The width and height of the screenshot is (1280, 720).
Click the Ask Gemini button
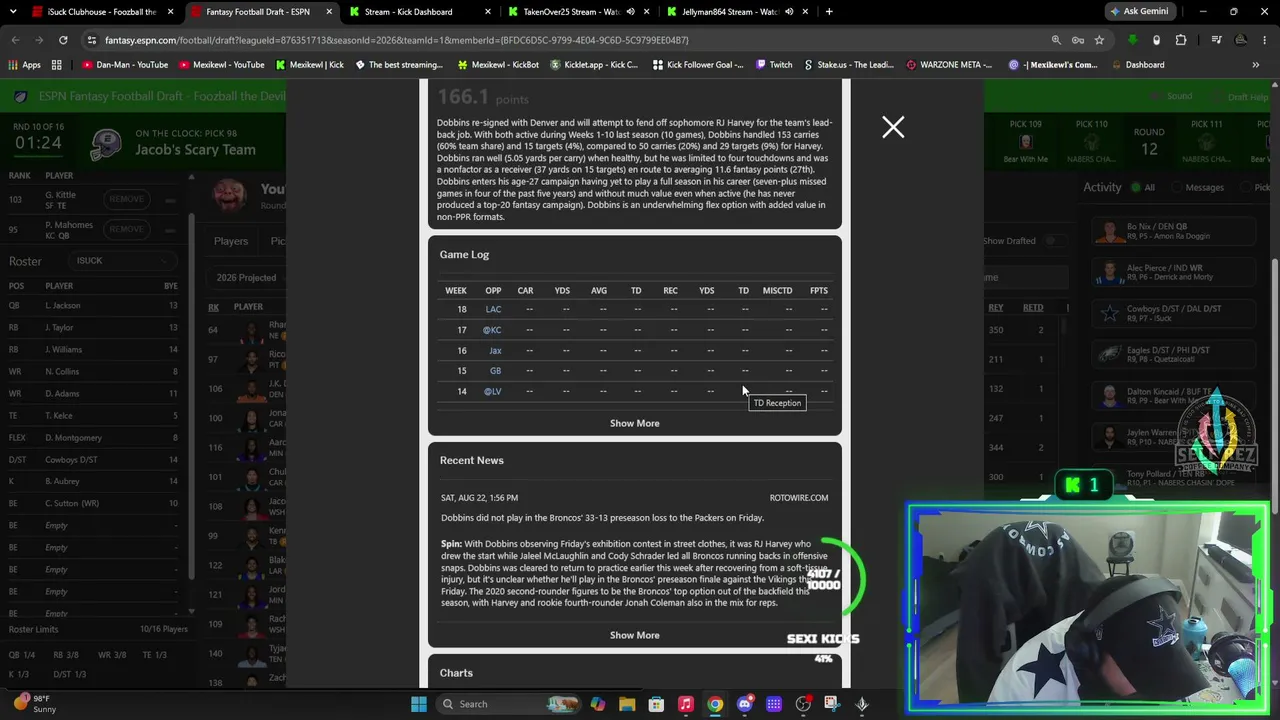tap(1140, 12)
